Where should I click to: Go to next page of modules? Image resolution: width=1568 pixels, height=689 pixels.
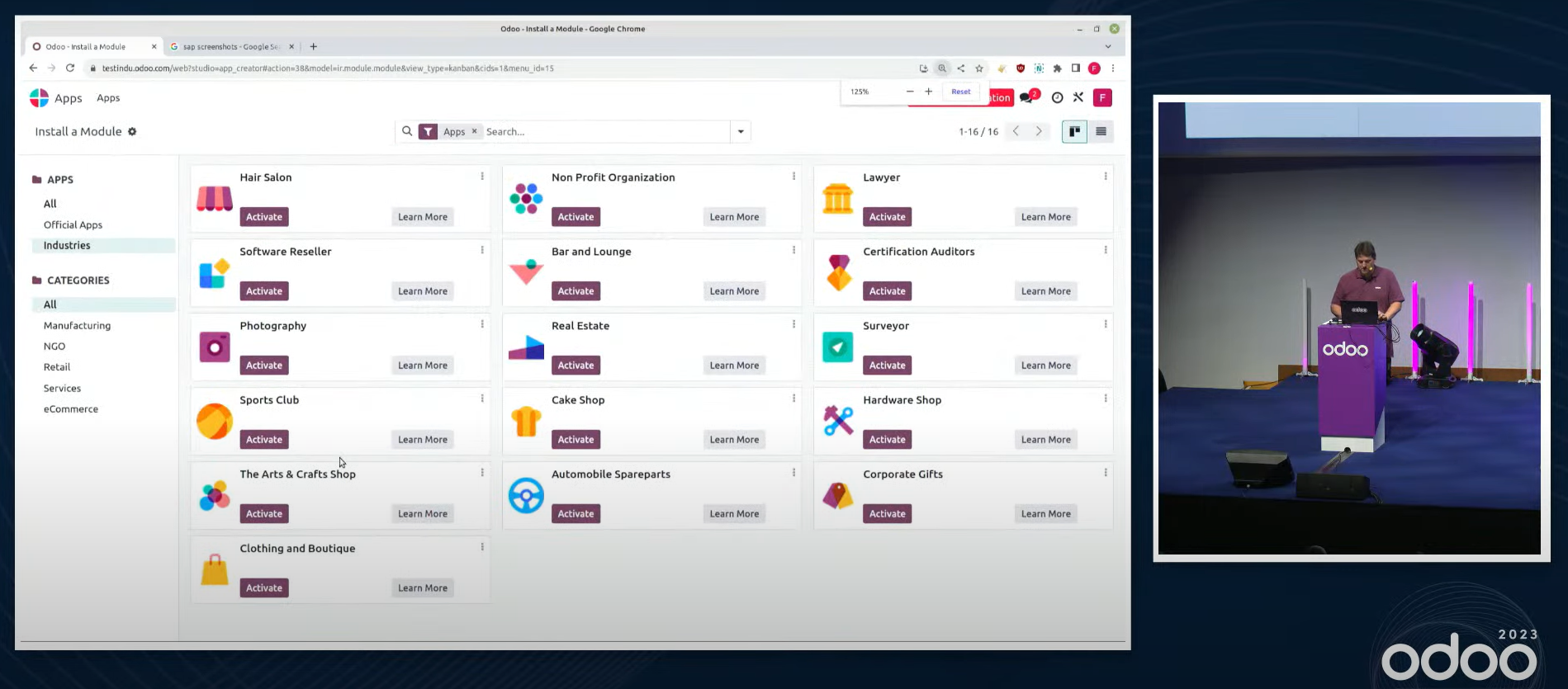pyautogui.click(x=1039, y=131)
